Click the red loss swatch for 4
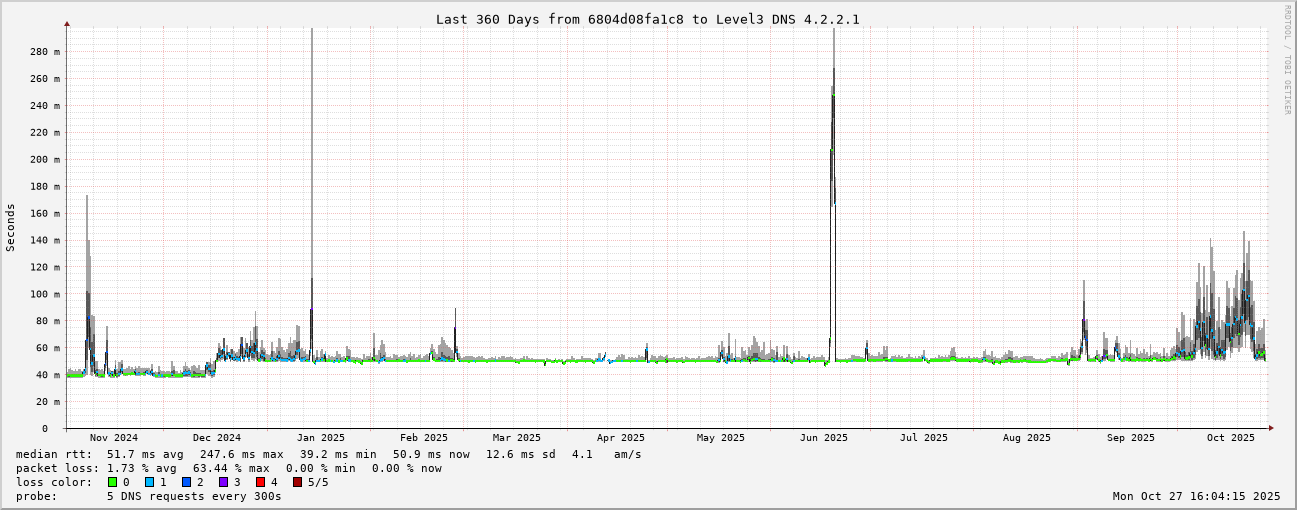 pos(260,482)
